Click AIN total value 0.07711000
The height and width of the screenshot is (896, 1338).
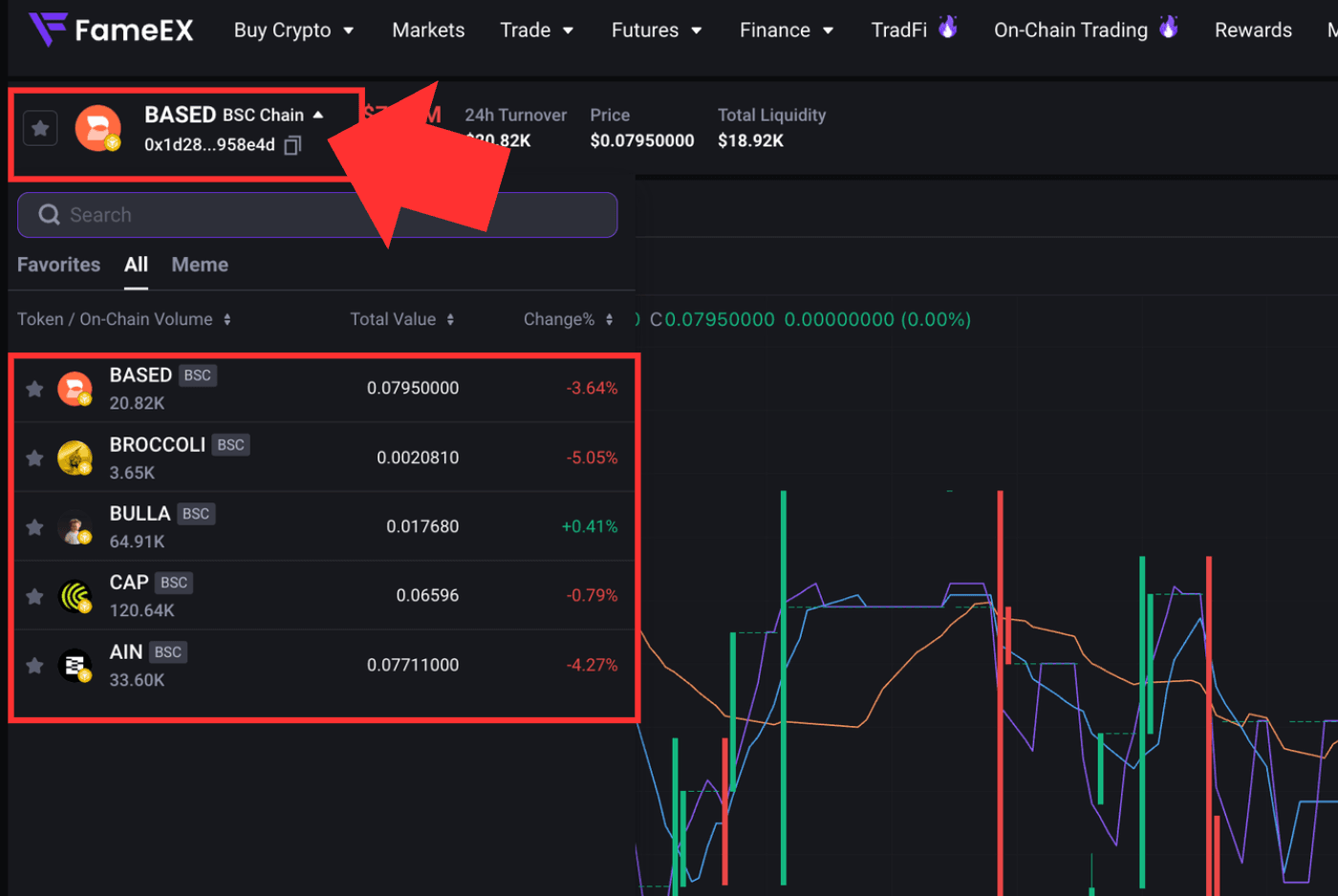413,666
